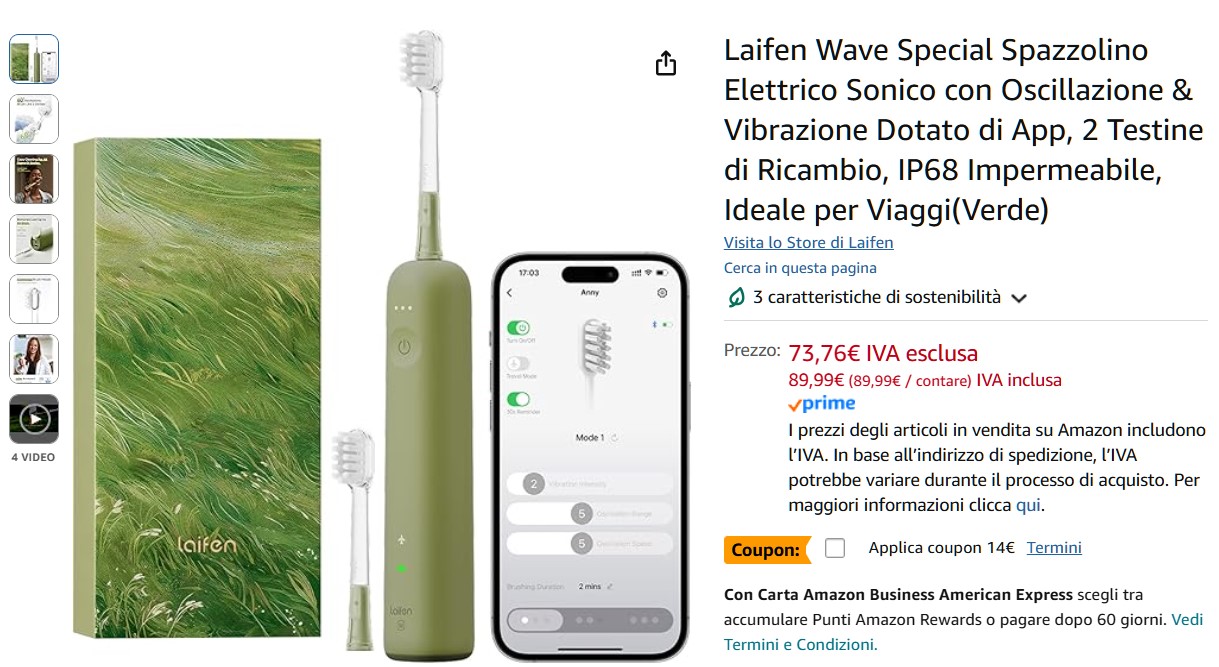Toggle the 30s Reminder switch in phone image

pos(519,400)
